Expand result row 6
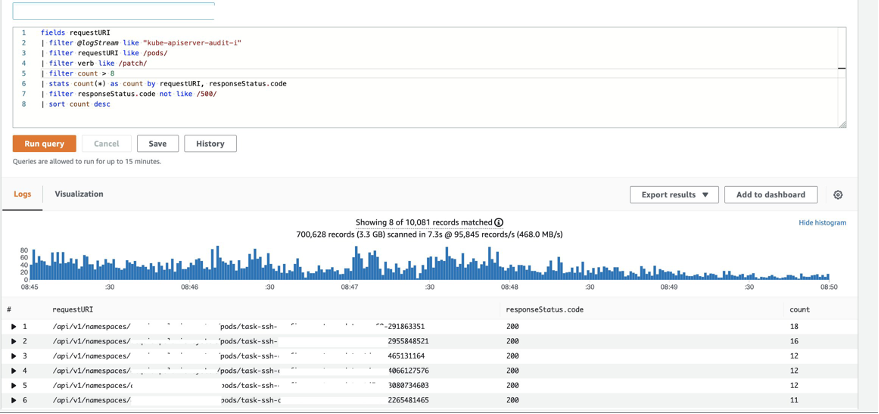The image size is (879, 414). coord(14,400)
